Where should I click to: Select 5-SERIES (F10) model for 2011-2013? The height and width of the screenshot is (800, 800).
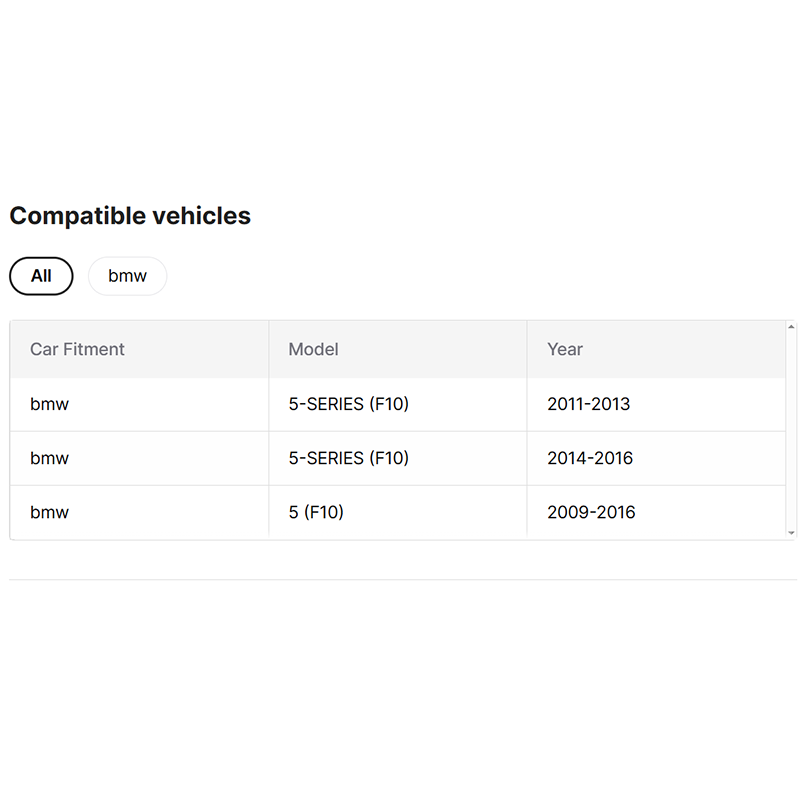click(348, 404)
